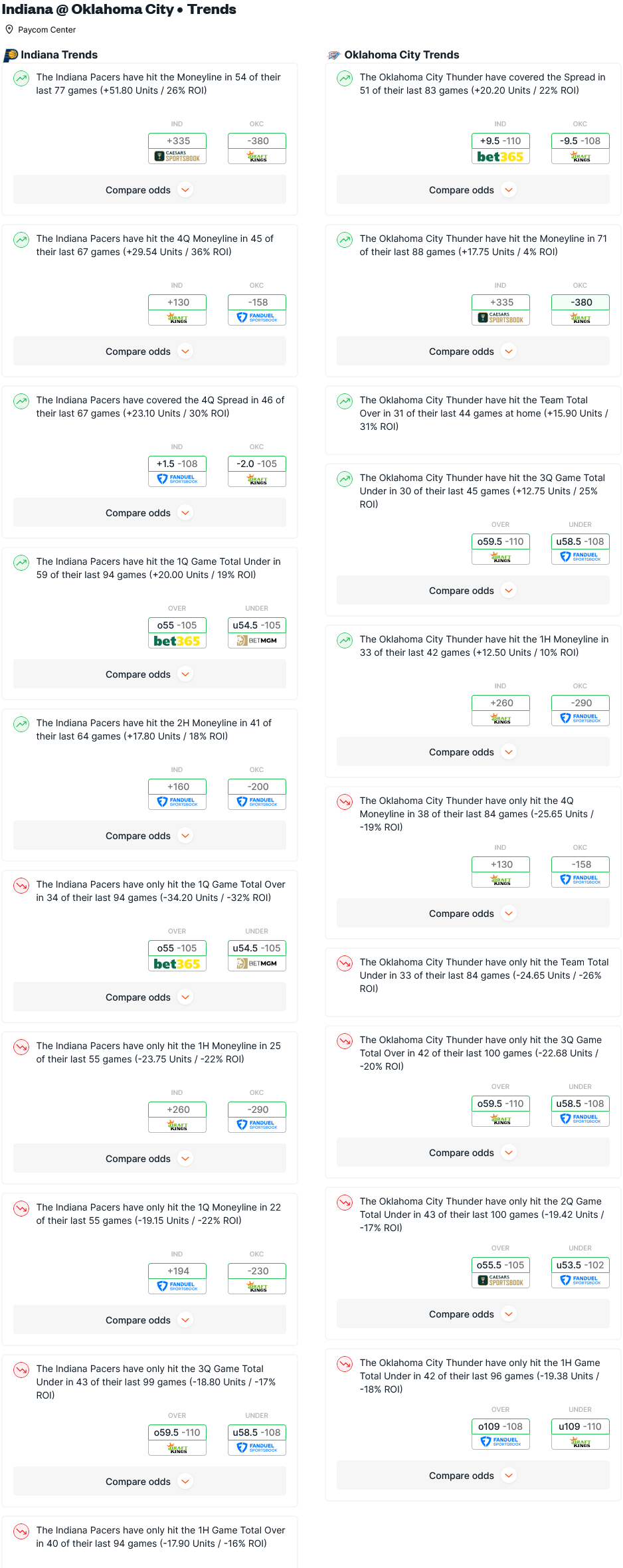Expand Compare odds under Thunder spread 51 of 83 trend
623x1568 pixels.
[473, 190]
